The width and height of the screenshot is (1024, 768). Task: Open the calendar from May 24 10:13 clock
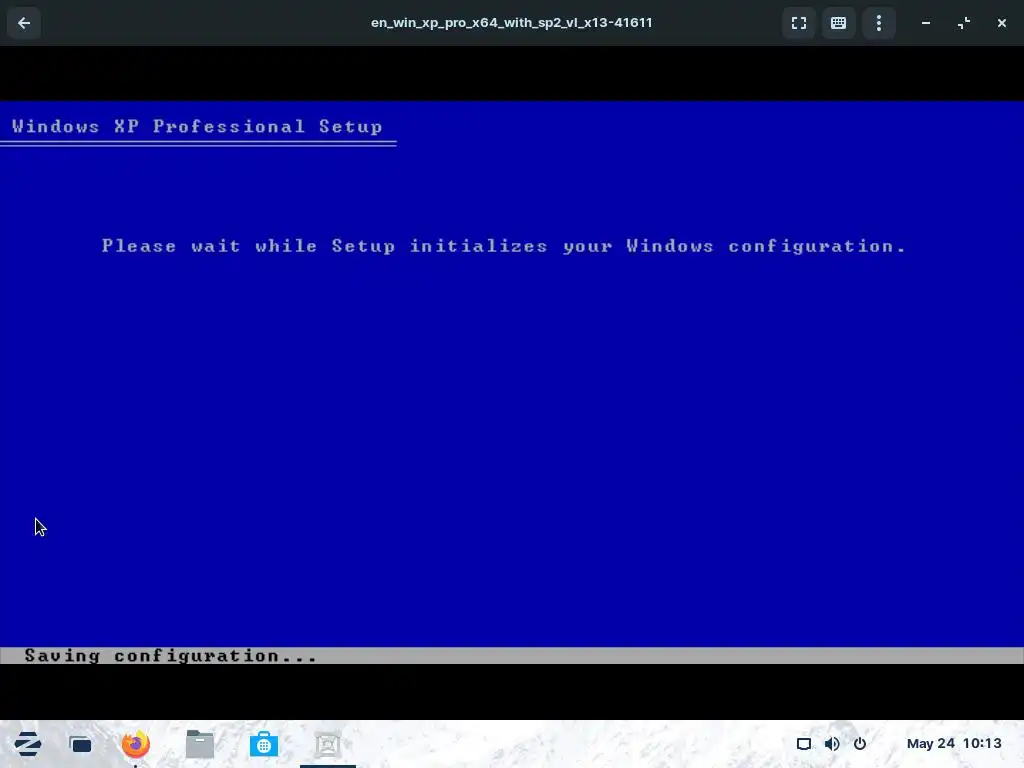(x=954, y=744)
